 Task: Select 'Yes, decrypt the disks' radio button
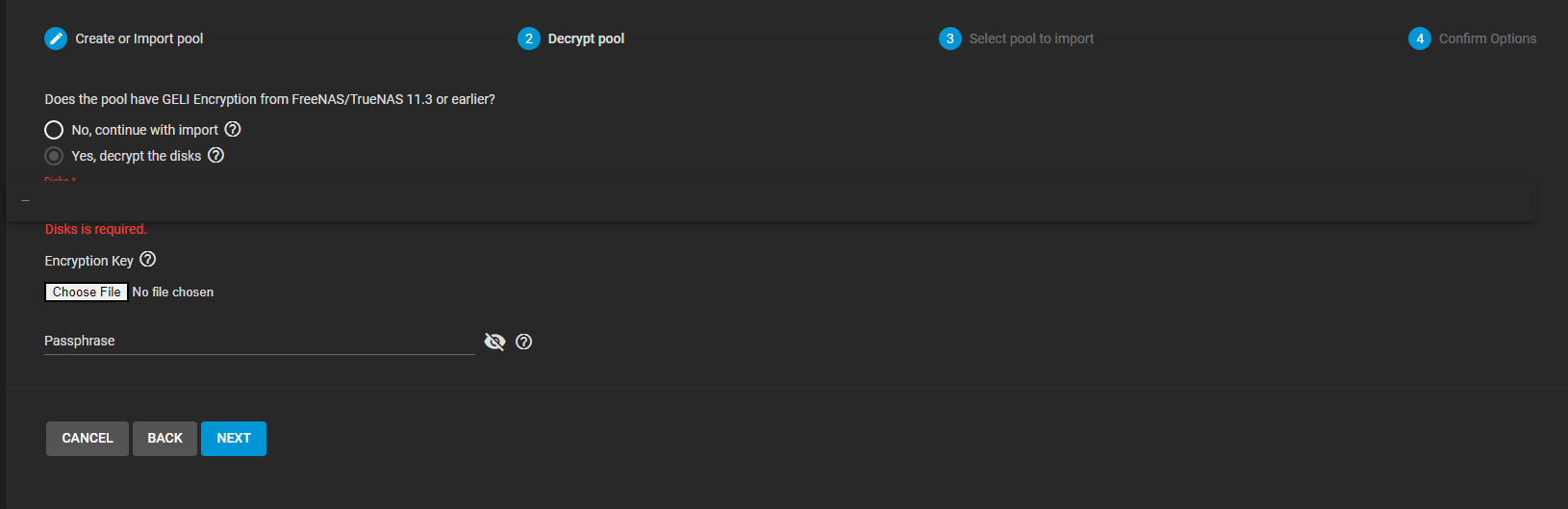54,156
